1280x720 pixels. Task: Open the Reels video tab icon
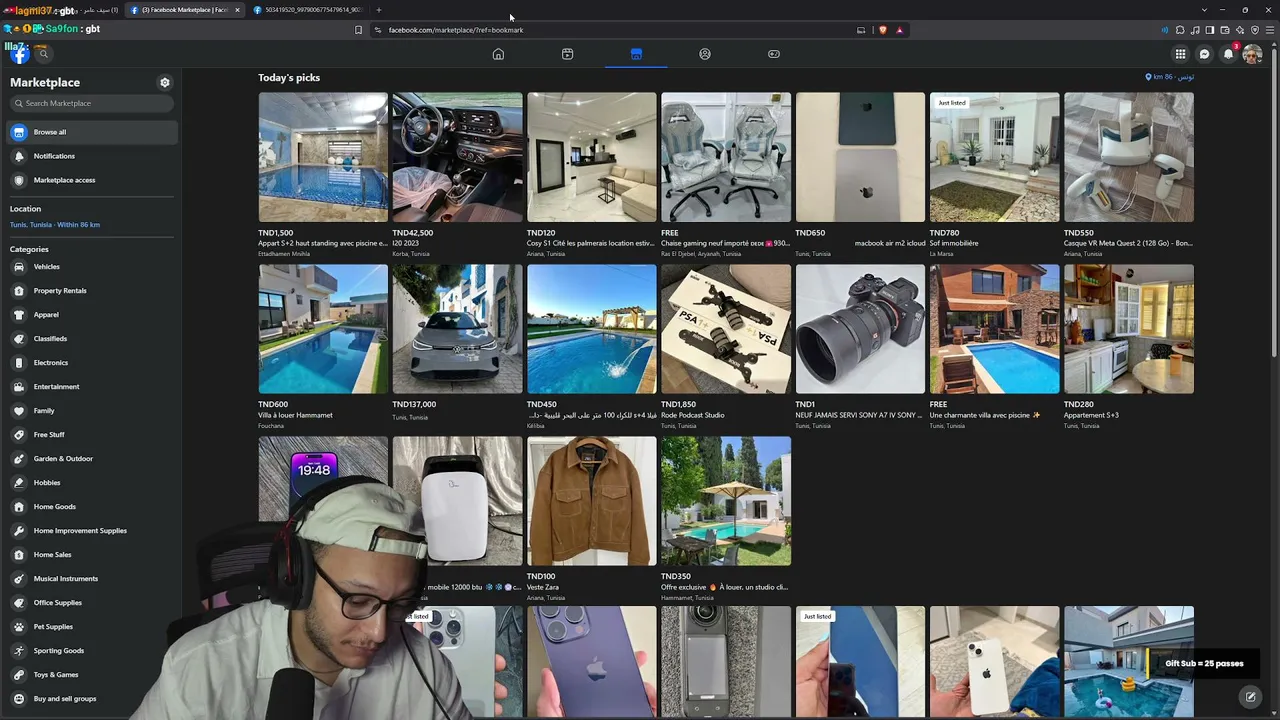click(x=567, y=54)
